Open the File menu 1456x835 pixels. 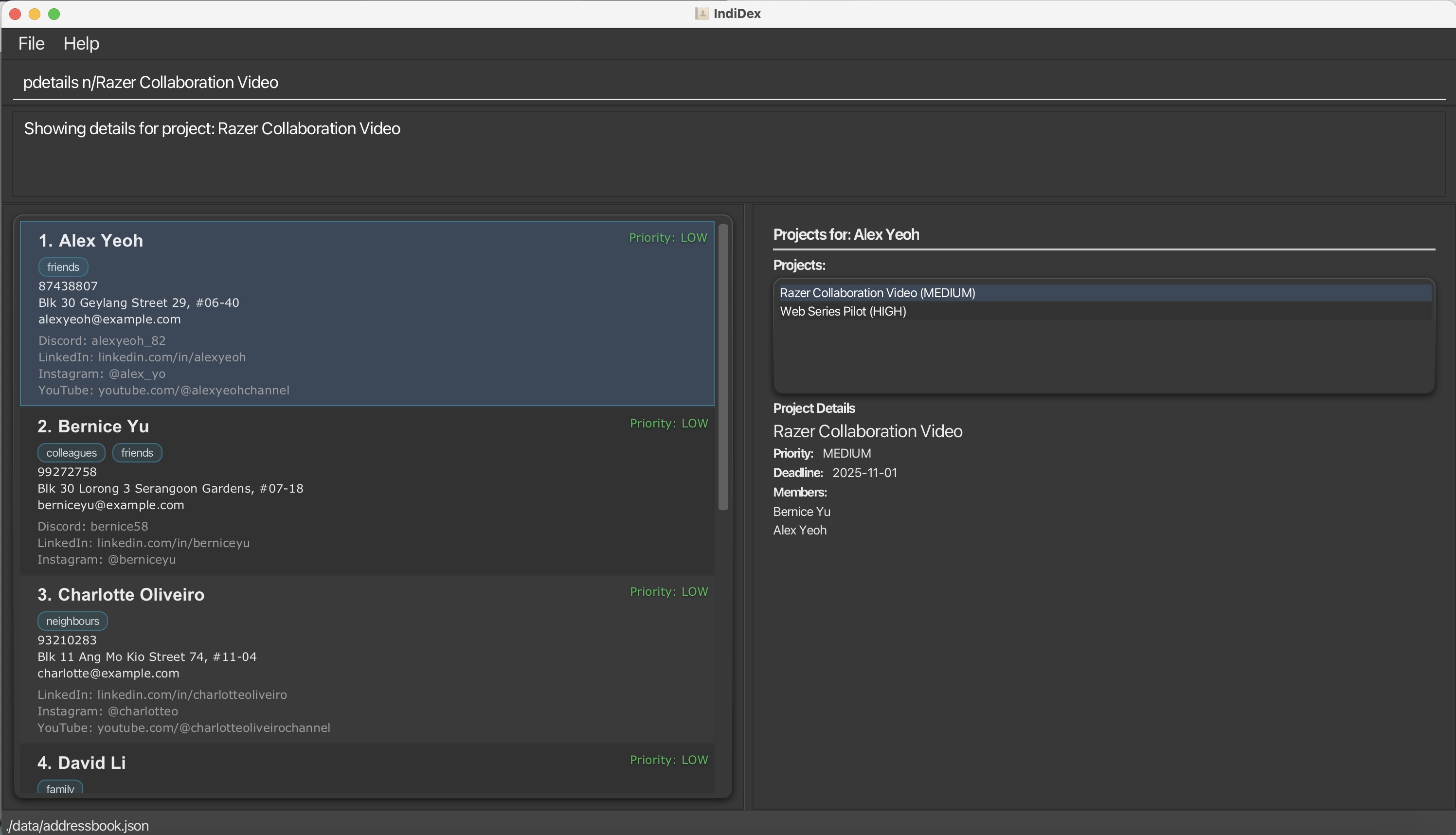[x=31, y=44]
